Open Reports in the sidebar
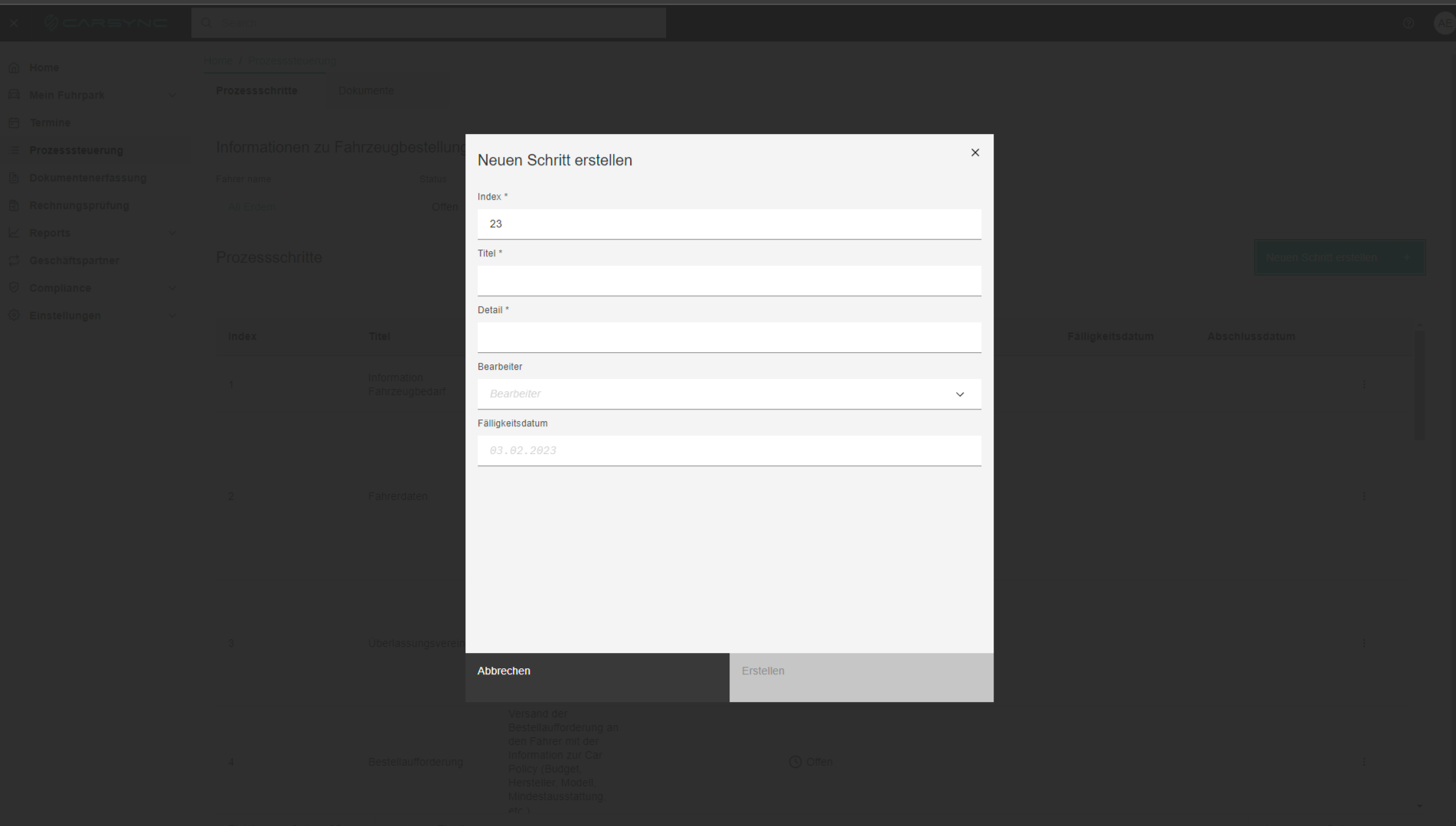The height and width of the screenshot is (826, 1456). (50, 233)
